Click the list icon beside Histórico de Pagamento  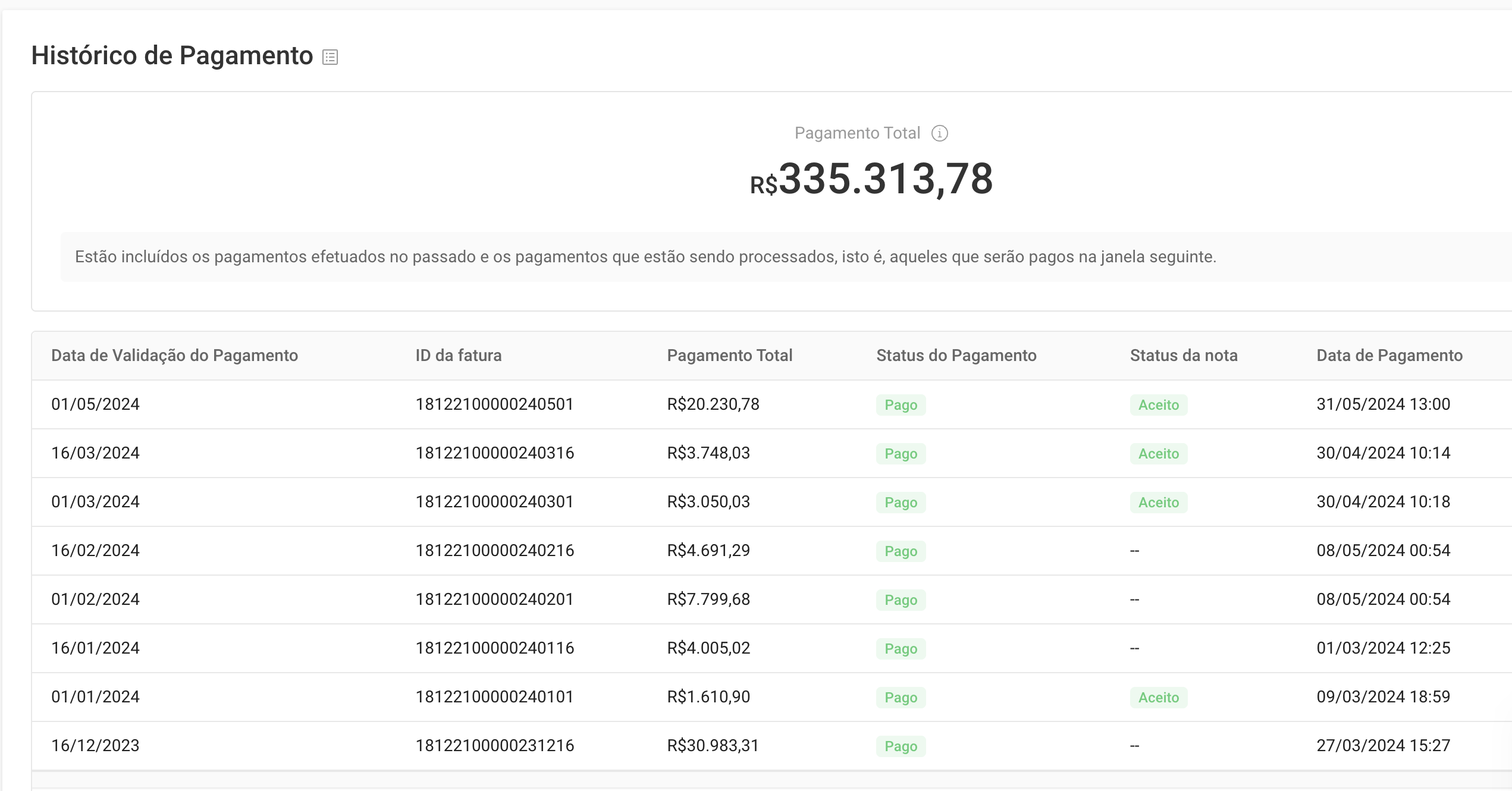pos(330,57)
